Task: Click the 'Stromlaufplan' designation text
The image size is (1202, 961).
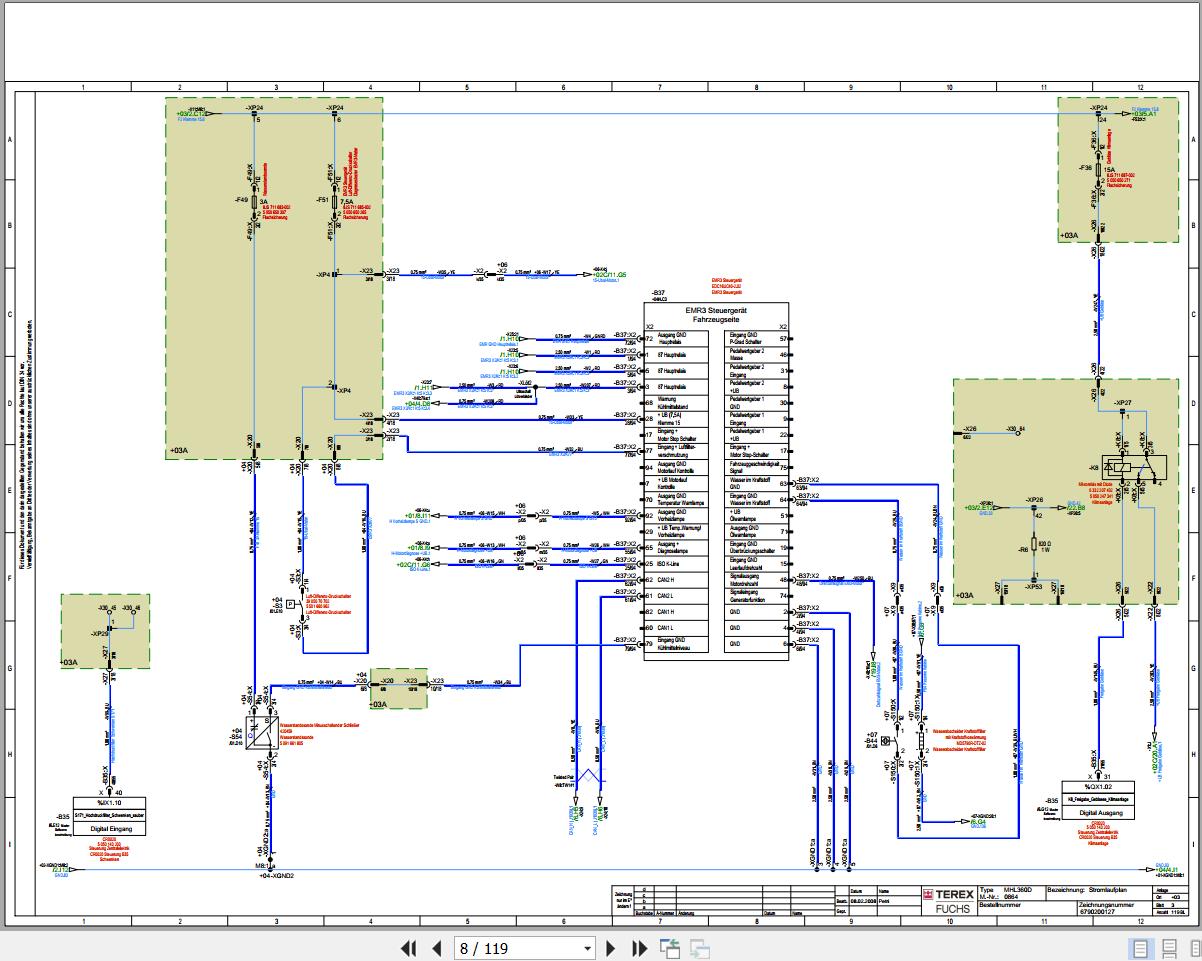Action: 1109,889
